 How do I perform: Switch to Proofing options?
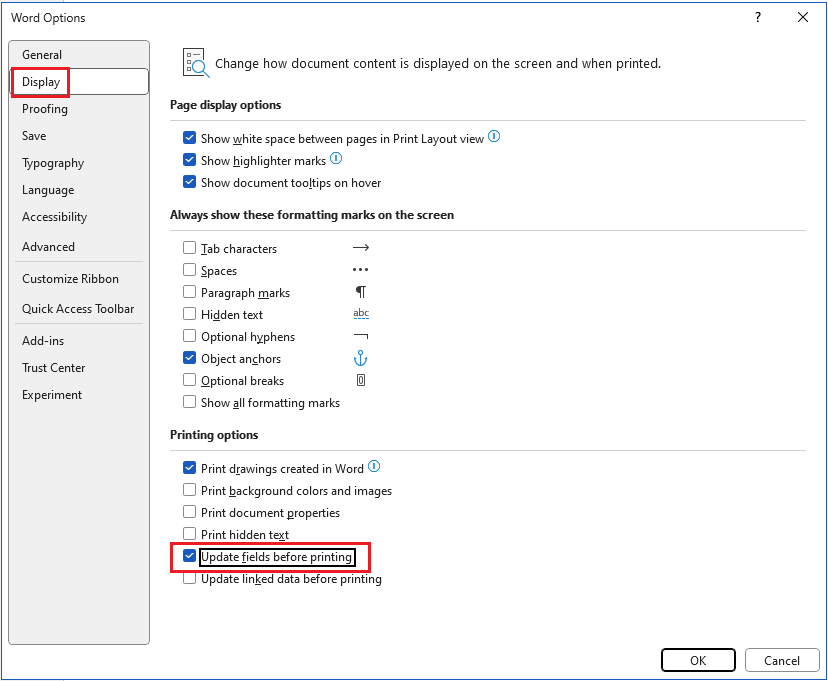click(79, 109)
